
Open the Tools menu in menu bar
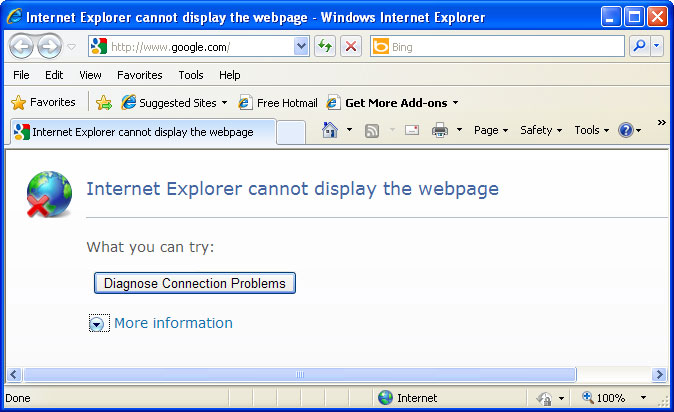pyautogui.click(x=191, y=75)
